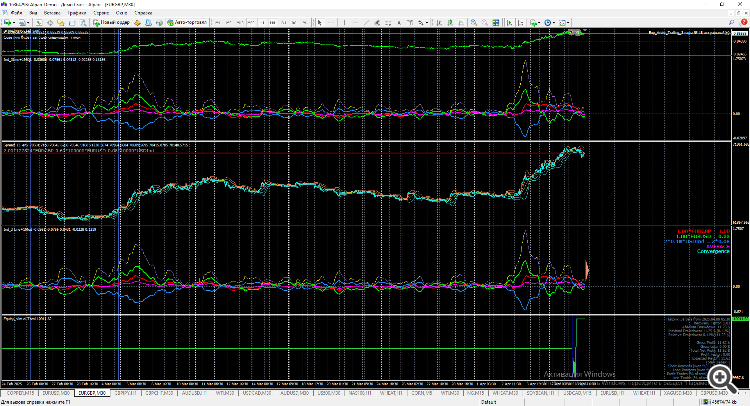Switch to the NAS100,H1 chart tab

pyautogui.click(x=360, y=393)
